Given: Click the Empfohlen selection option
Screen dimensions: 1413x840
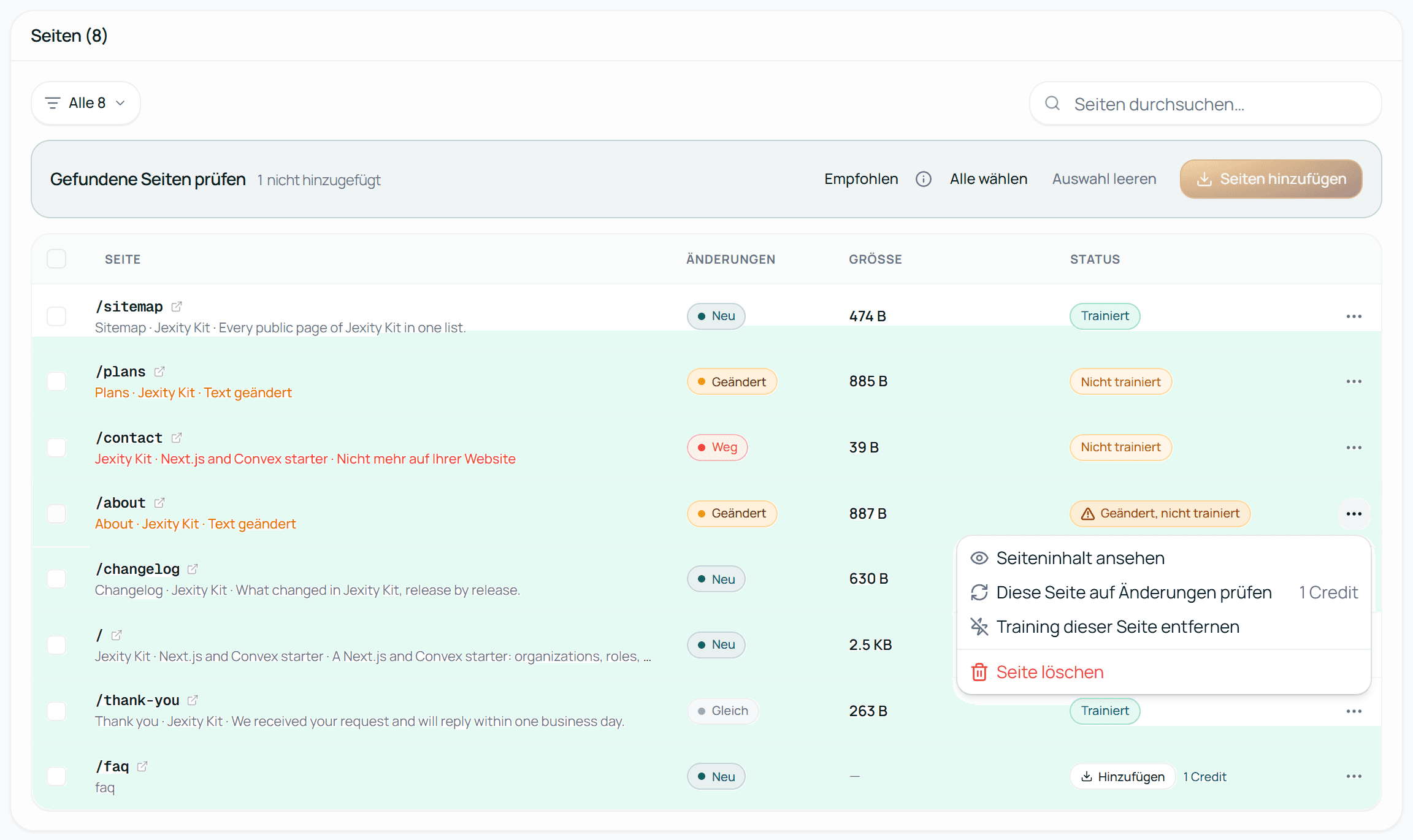Looking at the screenshot, I should tap(861, 179).
